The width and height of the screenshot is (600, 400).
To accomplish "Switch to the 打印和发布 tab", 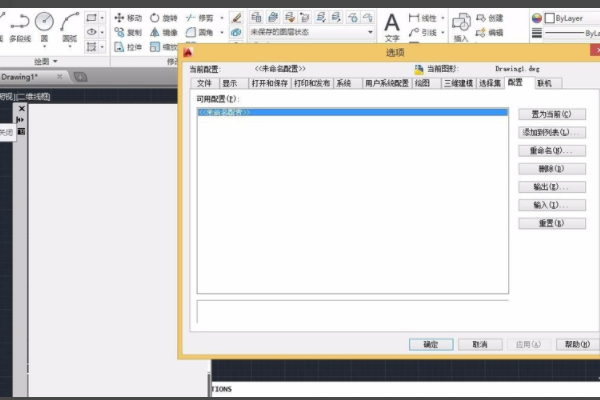I will 312,83.
